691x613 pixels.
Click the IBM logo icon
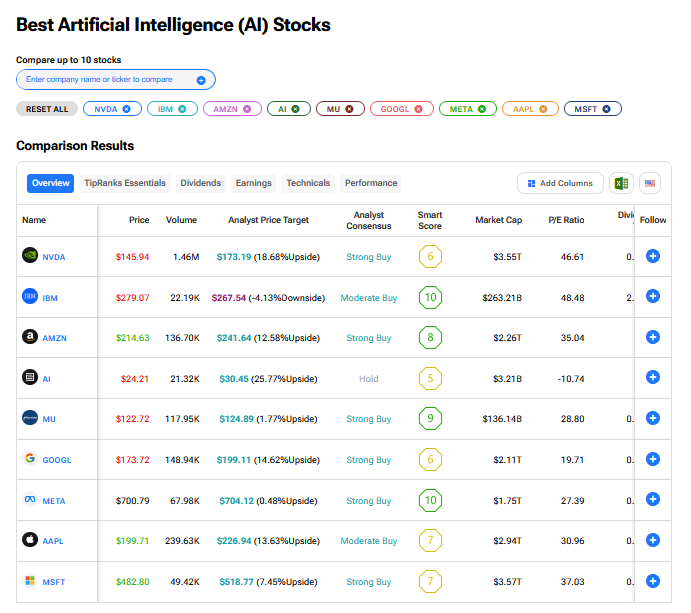click(x=30, y=296)
